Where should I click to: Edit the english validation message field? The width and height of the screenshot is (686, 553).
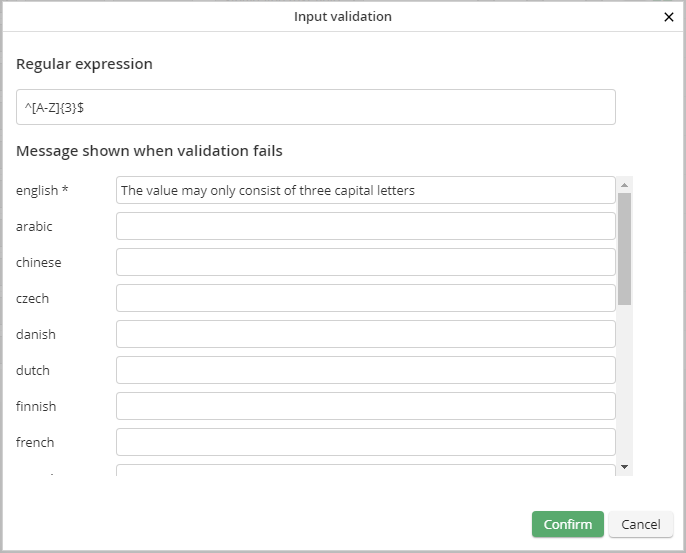pos(366,190)
